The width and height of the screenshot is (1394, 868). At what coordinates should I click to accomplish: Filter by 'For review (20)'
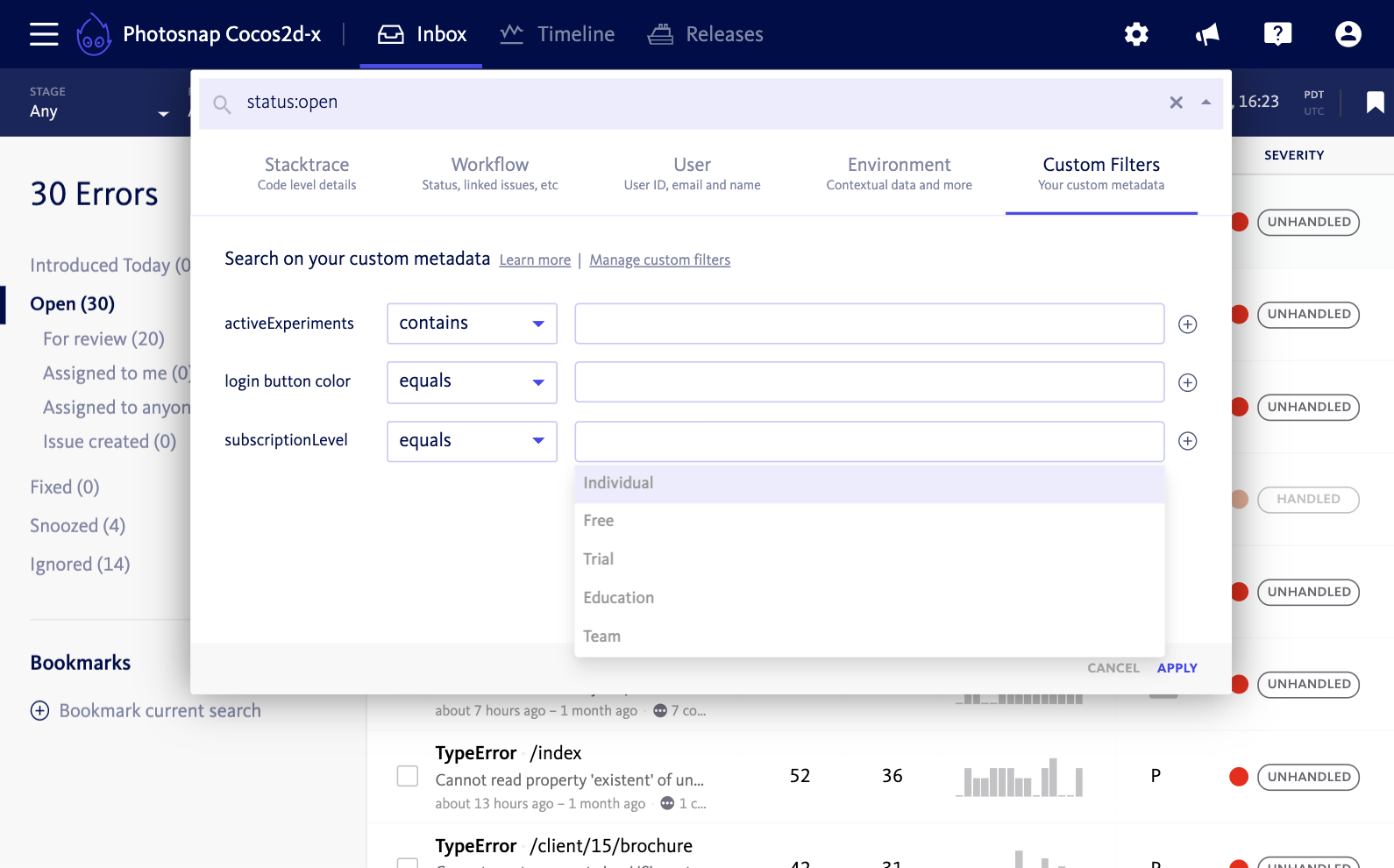[x=103, y=339]
